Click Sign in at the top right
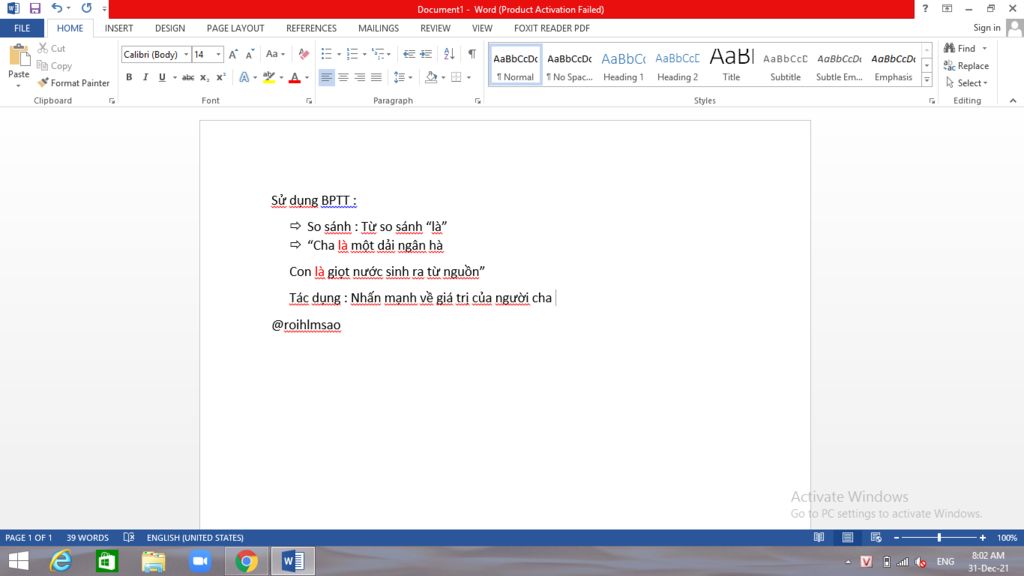Screen dimensions: 1024x576 pos(986,27)
